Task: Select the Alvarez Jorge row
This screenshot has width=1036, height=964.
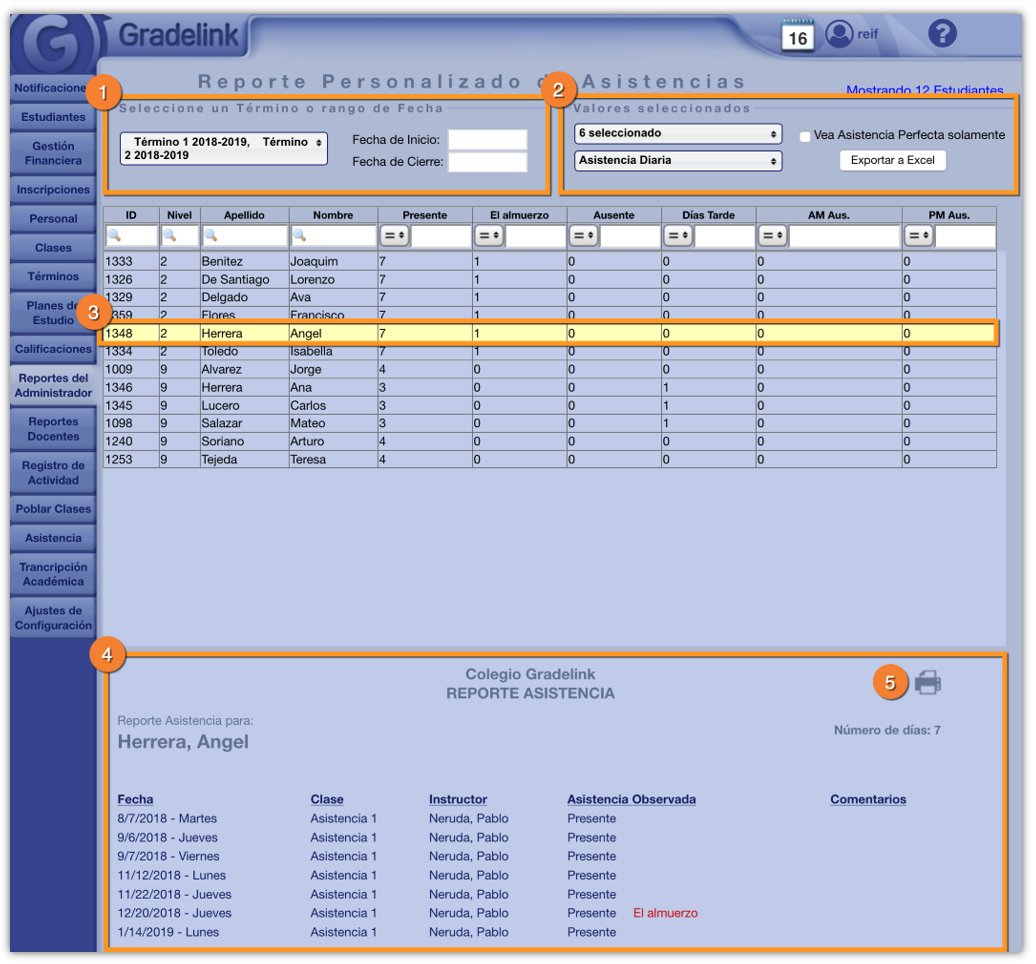Action: click(x=550, y=369)
